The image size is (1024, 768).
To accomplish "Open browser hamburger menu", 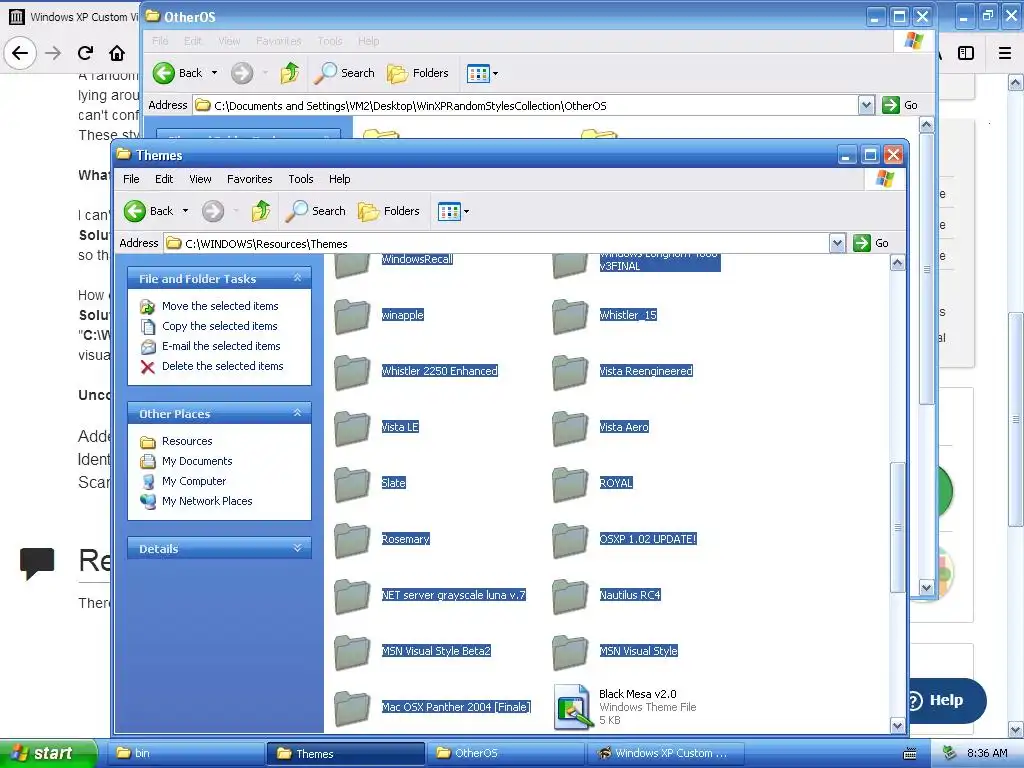I will tap(1004, 53).
